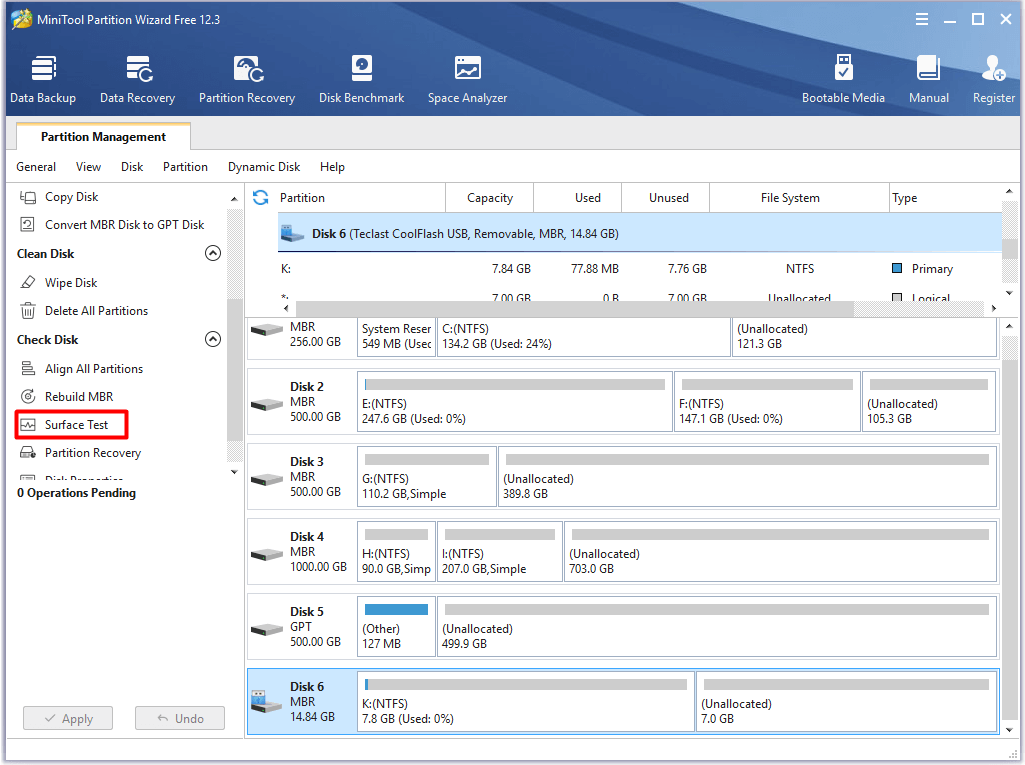Open the Manual

tap(929, 79)
